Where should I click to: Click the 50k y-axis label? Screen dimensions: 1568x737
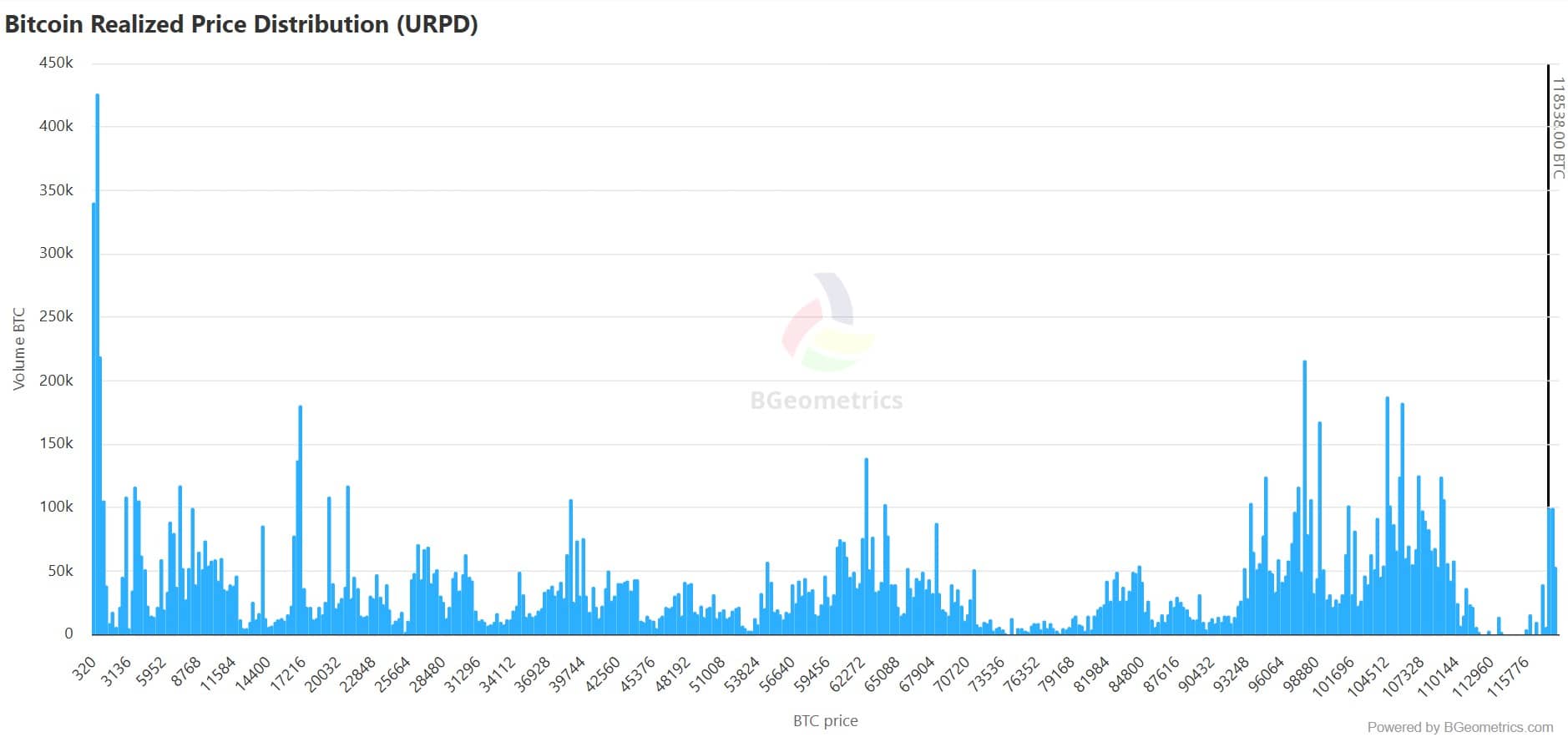[x=60, y=571]
